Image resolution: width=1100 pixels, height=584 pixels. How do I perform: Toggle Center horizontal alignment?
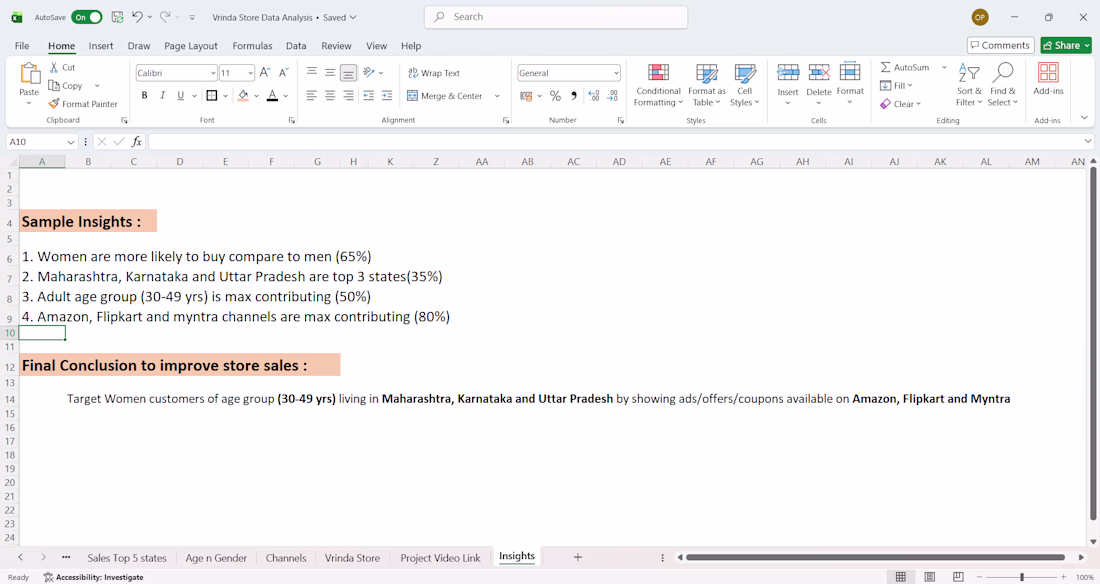pos(330,95)
